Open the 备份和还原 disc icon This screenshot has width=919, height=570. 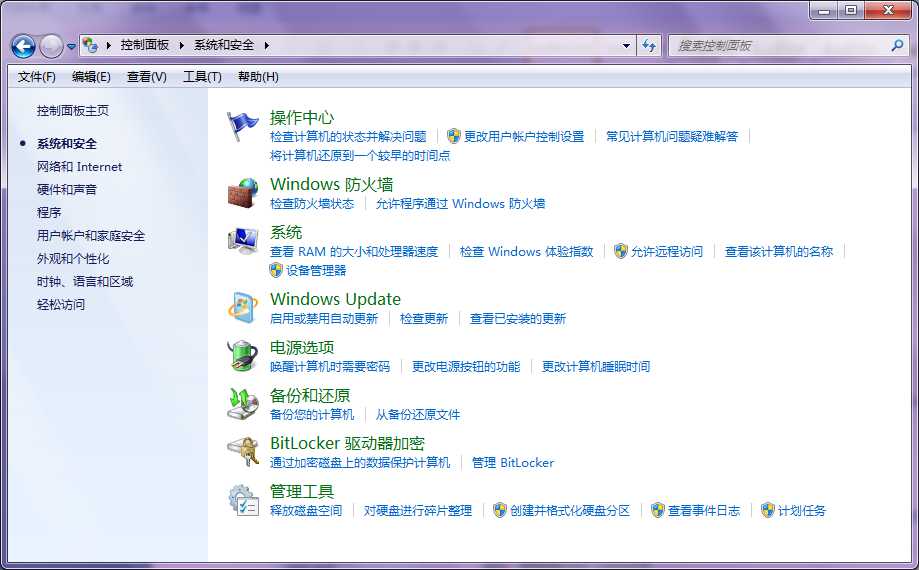pyautogui.click(x=243, y=404)
